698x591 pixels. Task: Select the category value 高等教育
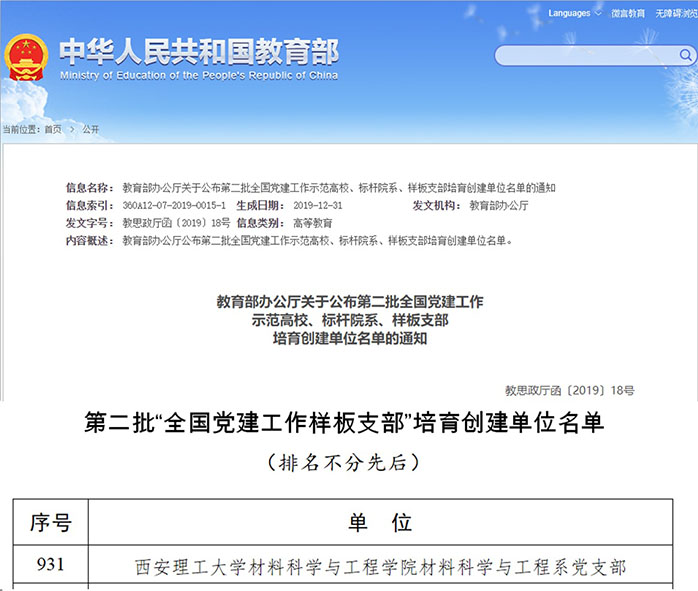(312, 223)
